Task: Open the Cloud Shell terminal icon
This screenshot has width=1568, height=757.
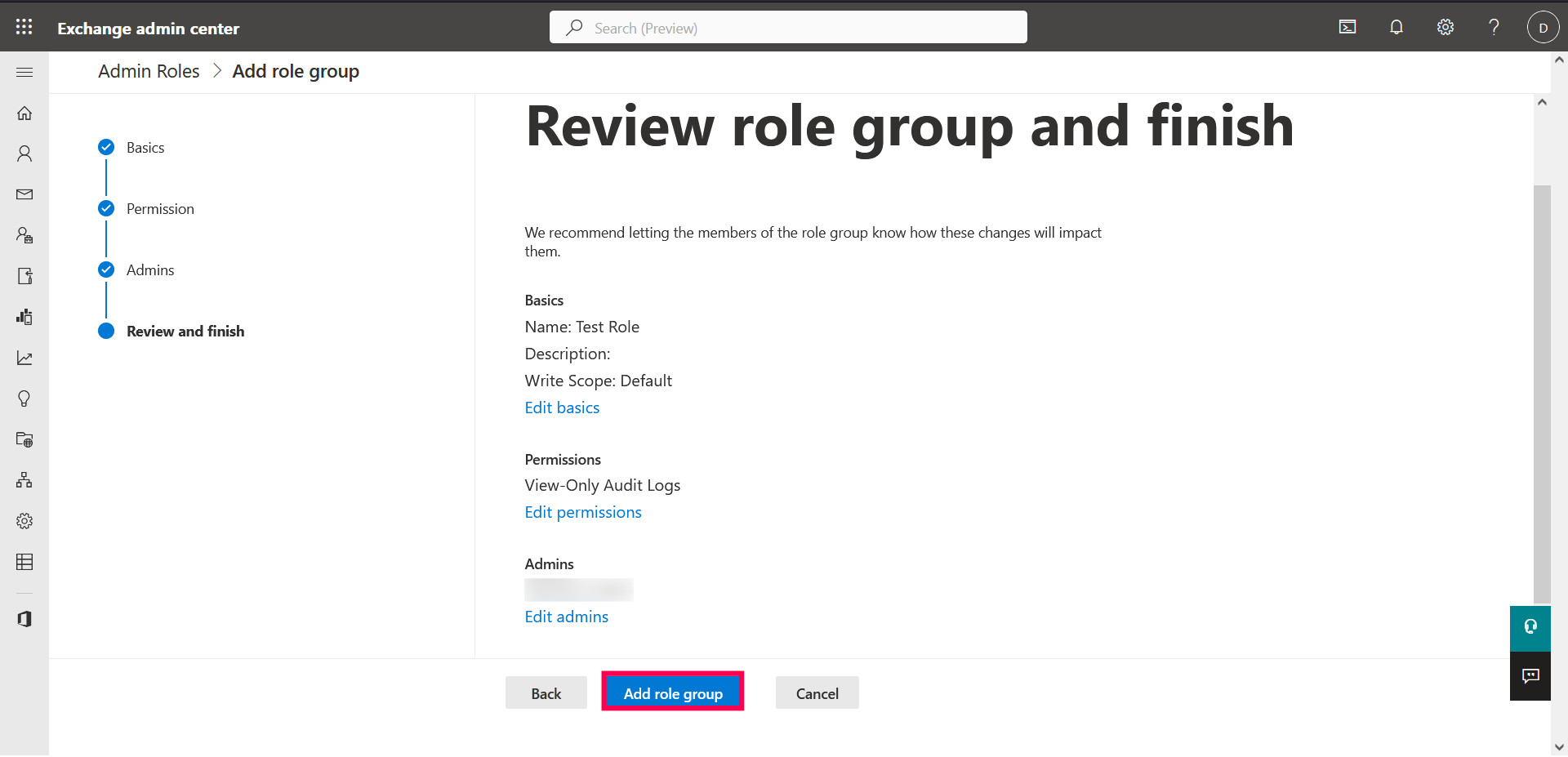Action: (x=1347, y=27)
